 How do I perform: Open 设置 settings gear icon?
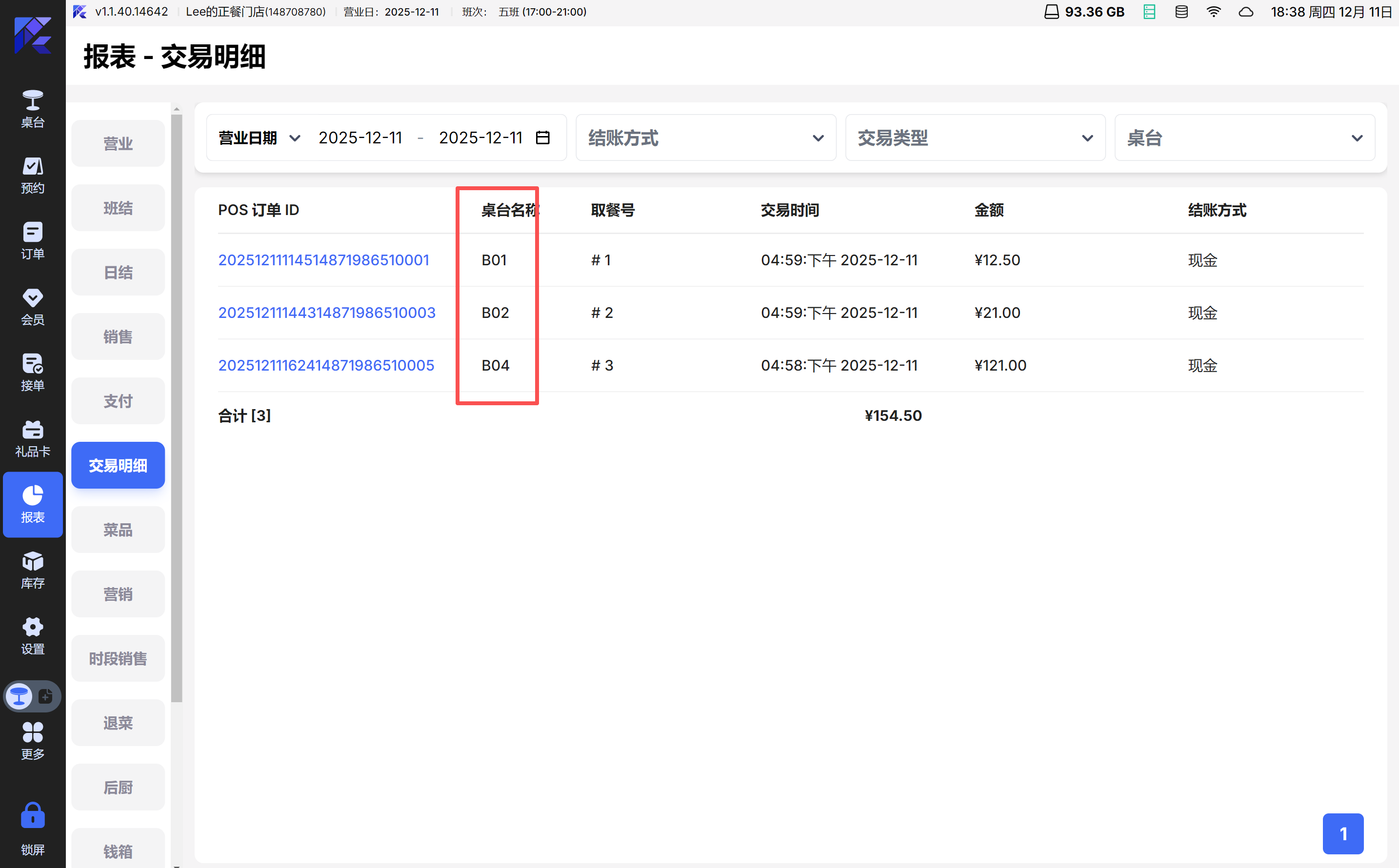33,635
